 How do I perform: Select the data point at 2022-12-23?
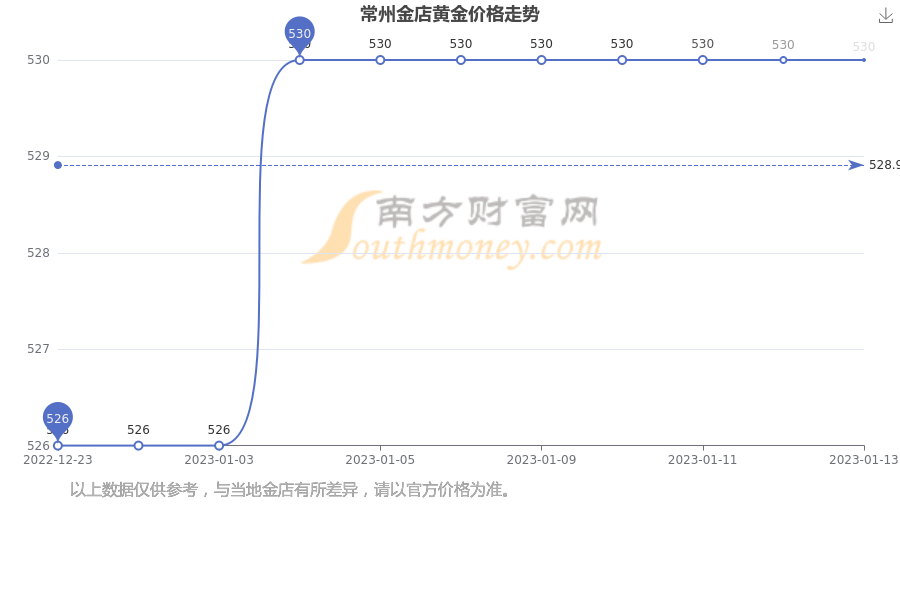58,446
